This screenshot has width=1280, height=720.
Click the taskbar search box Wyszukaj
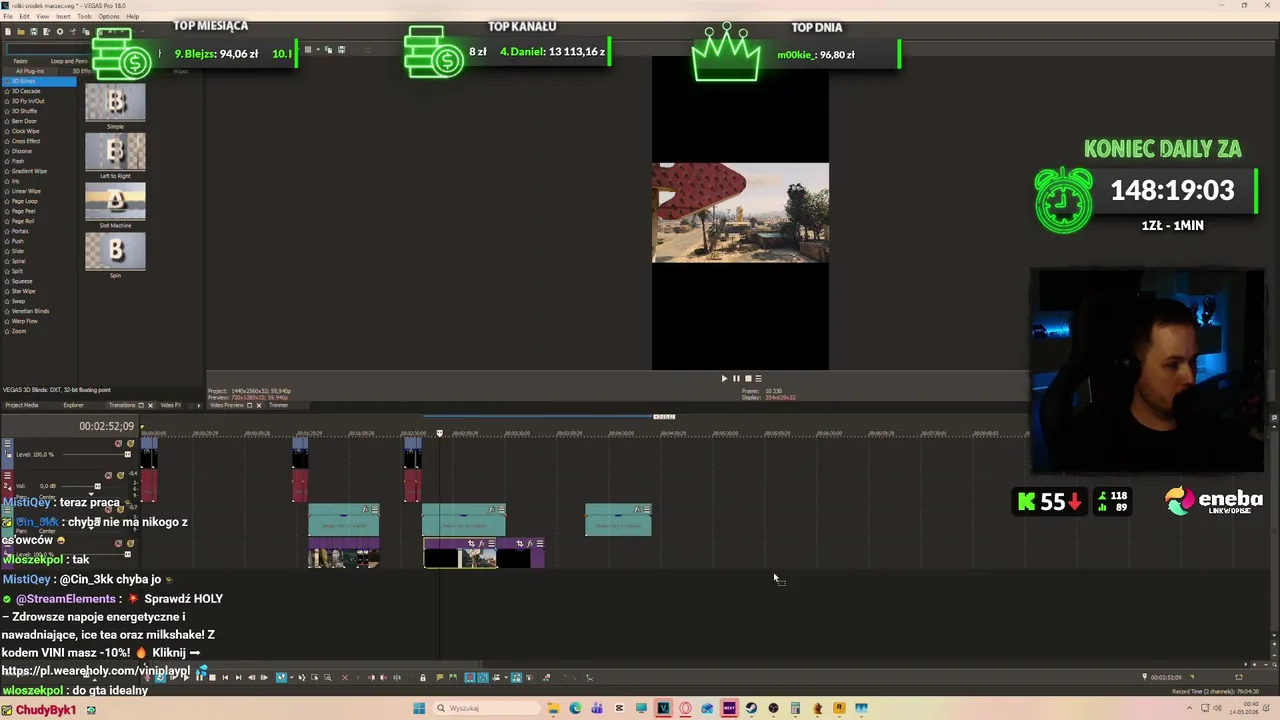pos(486,708)
